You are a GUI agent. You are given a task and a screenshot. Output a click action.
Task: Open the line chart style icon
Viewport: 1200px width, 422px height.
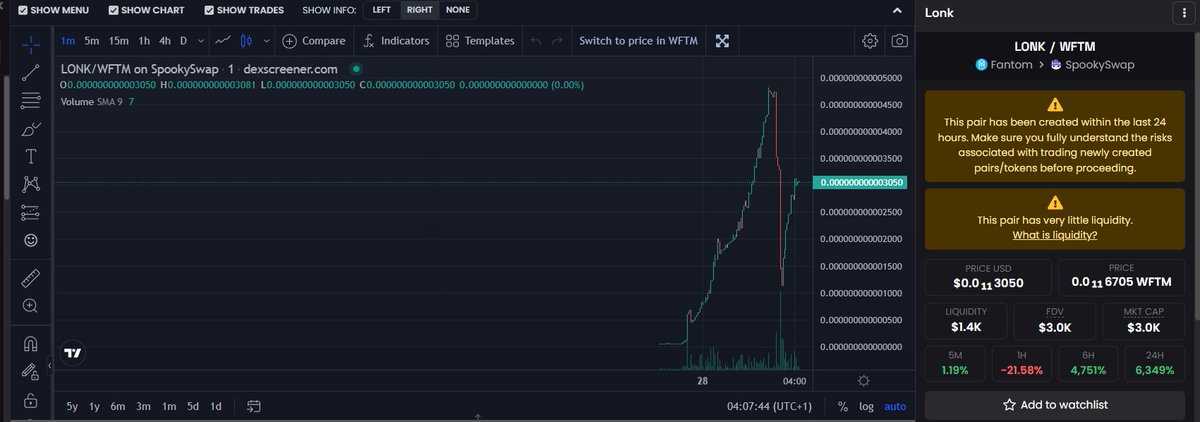(x=223, y=41)
